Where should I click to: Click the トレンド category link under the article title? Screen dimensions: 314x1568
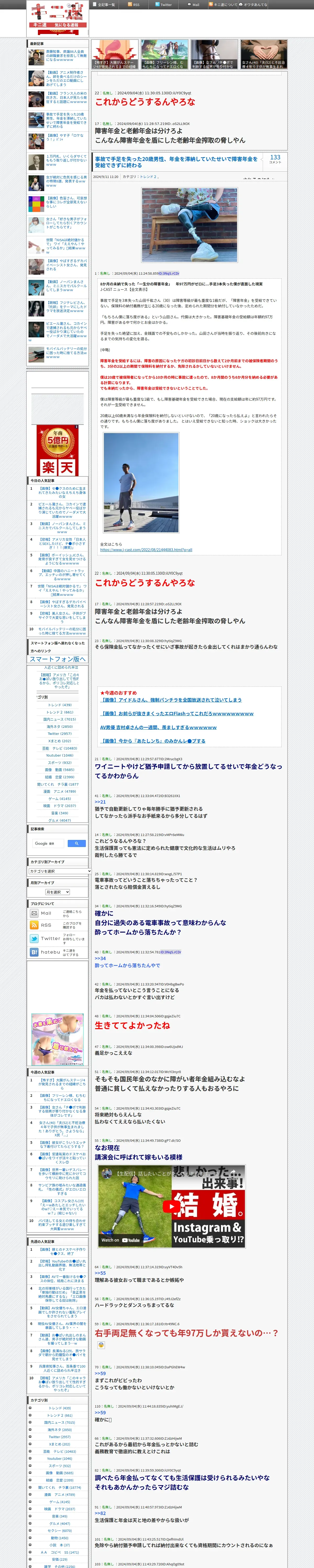[x=148, y=176]
